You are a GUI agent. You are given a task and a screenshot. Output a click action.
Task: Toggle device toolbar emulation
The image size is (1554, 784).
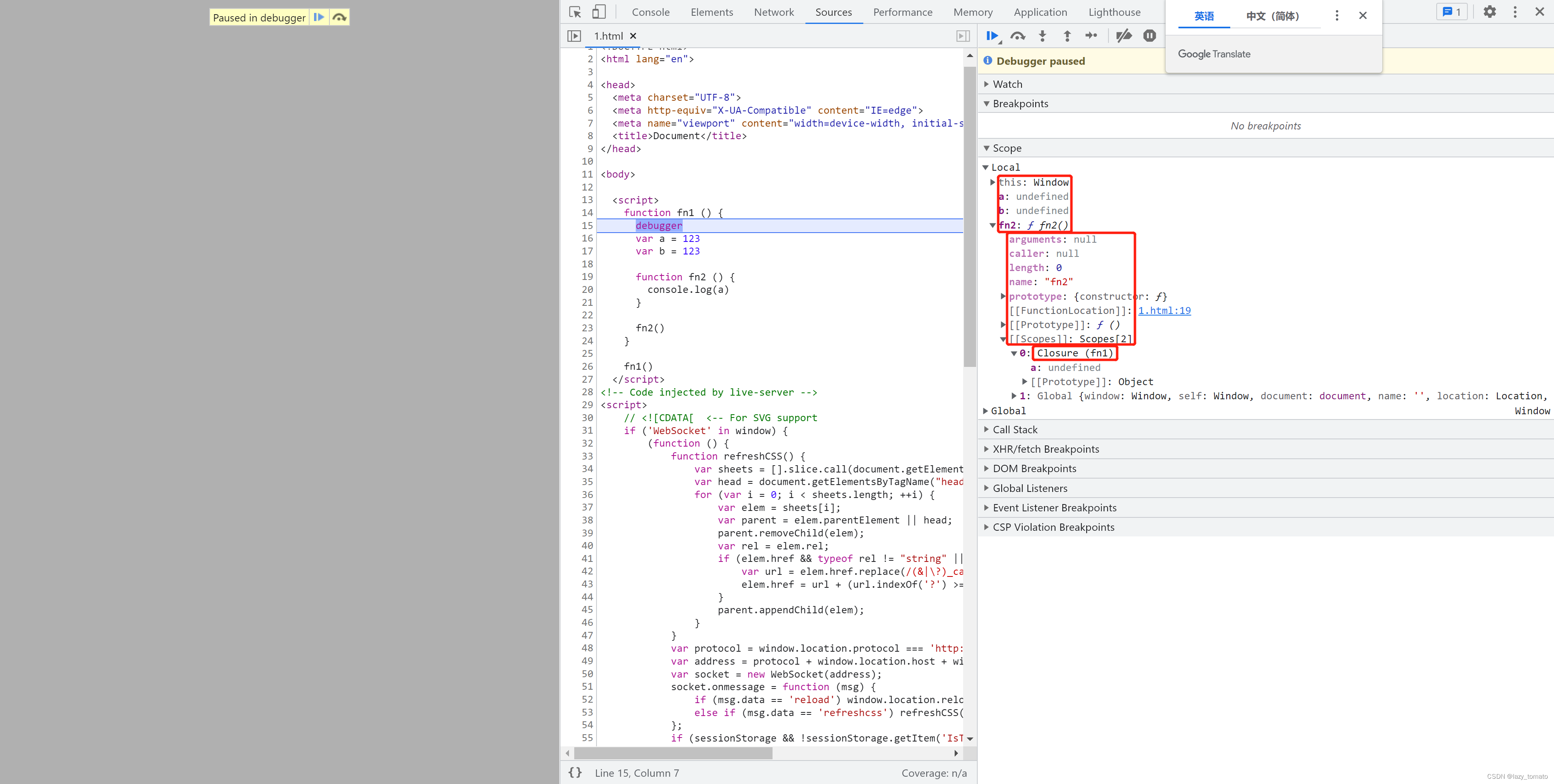tap(599, 12)
